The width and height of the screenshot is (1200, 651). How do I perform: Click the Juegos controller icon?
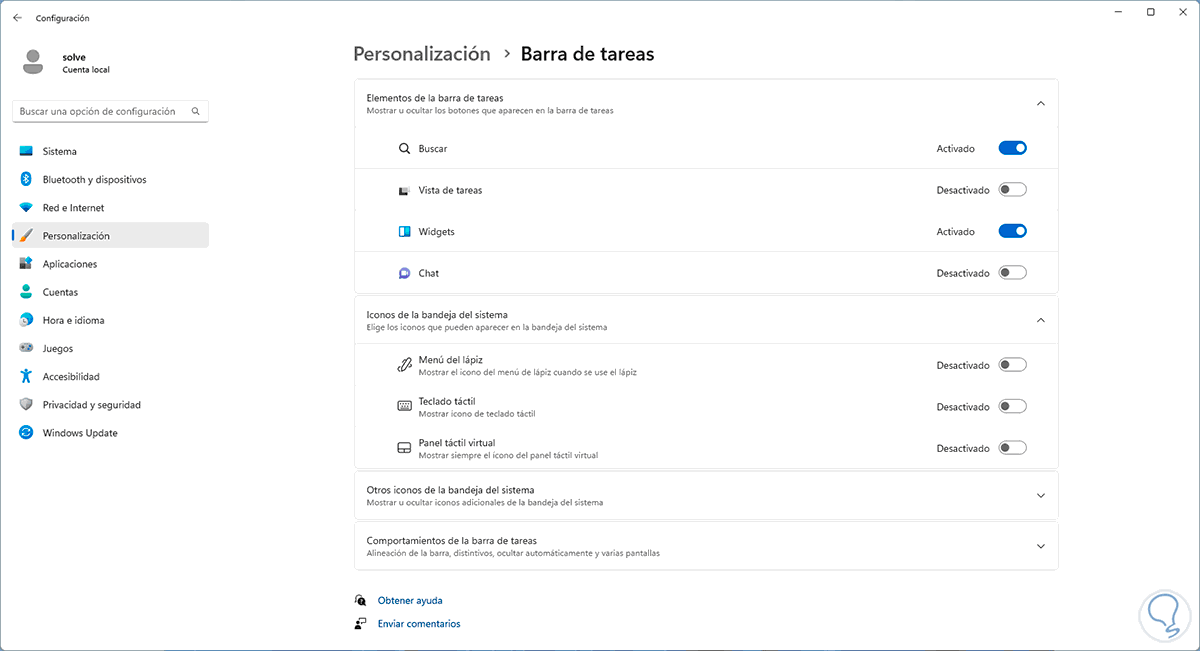(25, 349)
